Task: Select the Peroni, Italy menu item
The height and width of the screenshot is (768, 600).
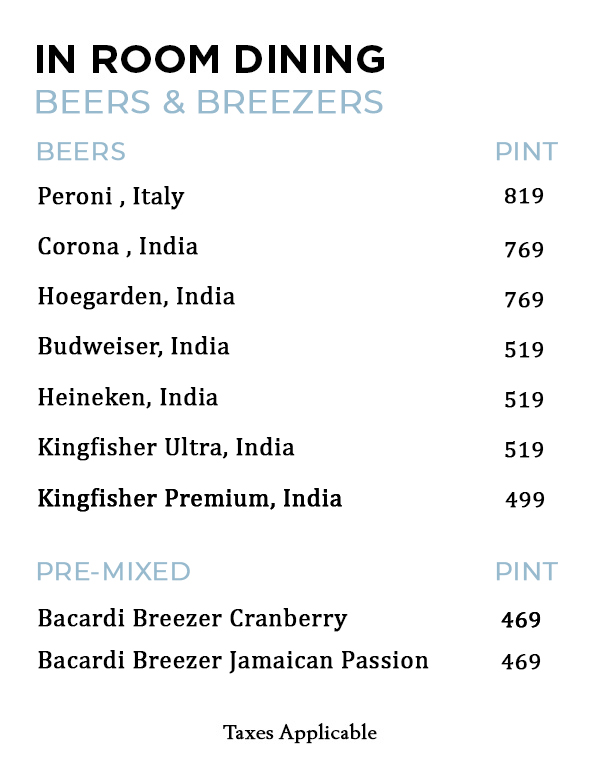Action: tap(111, 197)
